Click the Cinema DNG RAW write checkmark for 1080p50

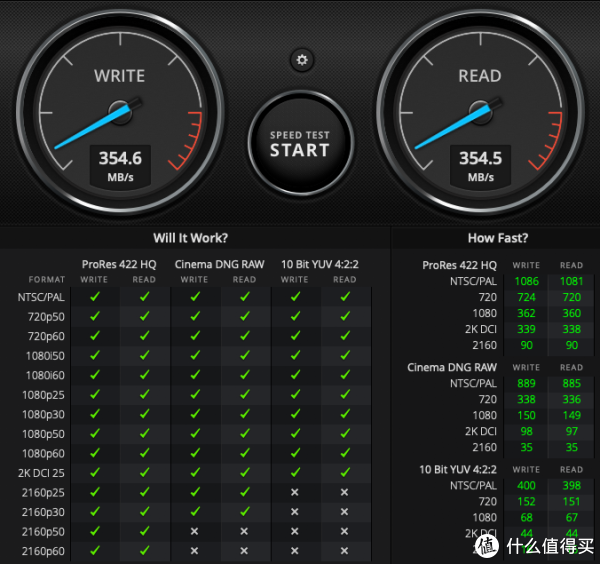point(195,433)
